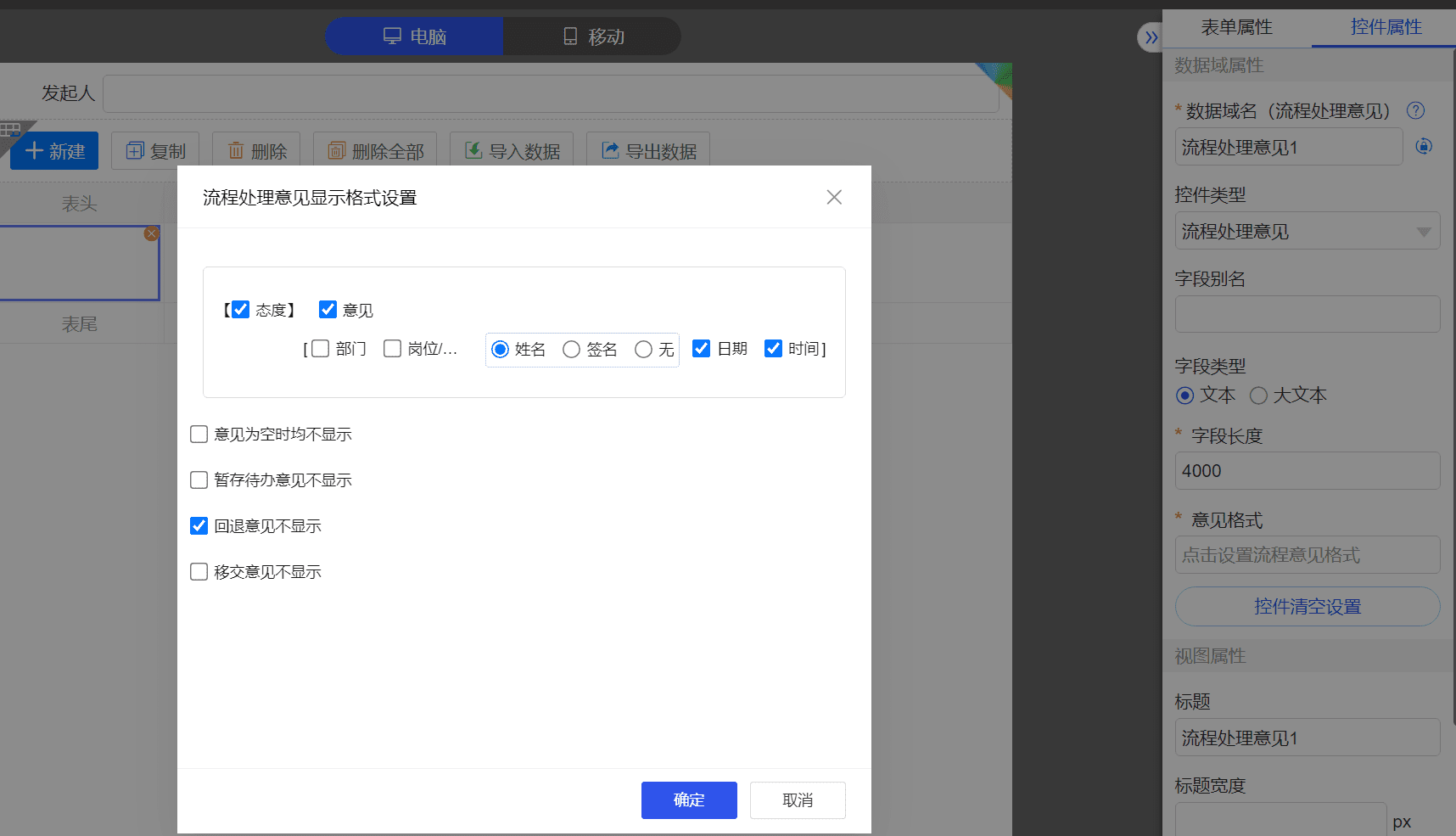
Task: Select the 大文本 field type radio
Action: (1258, 396)
